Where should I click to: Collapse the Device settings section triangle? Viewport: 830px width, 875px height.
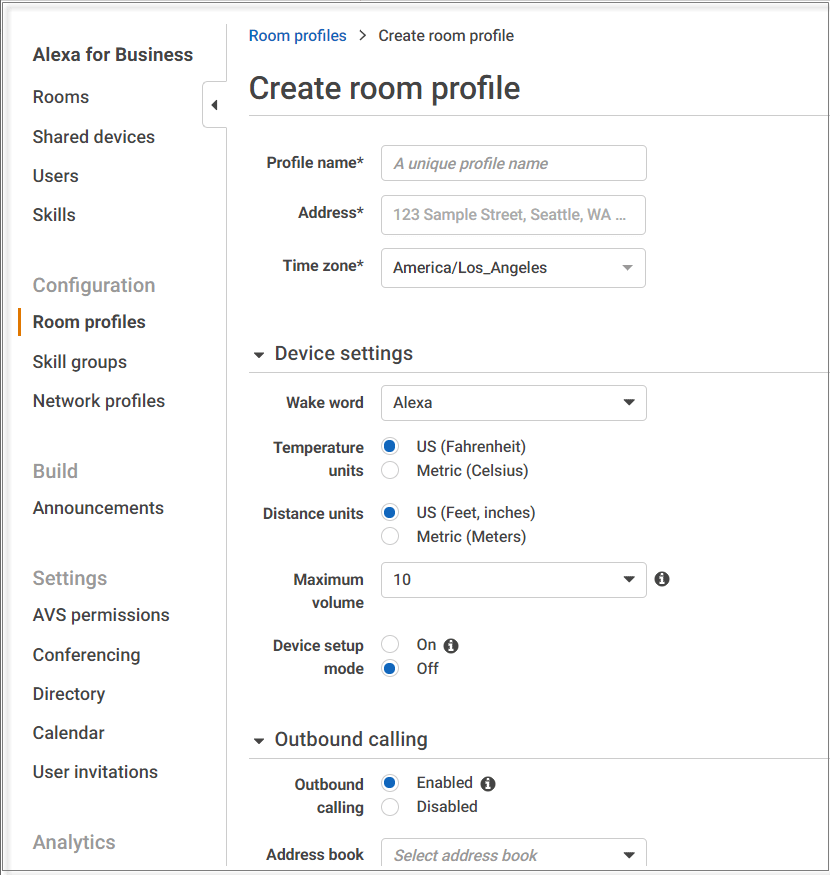pos(258,355)
